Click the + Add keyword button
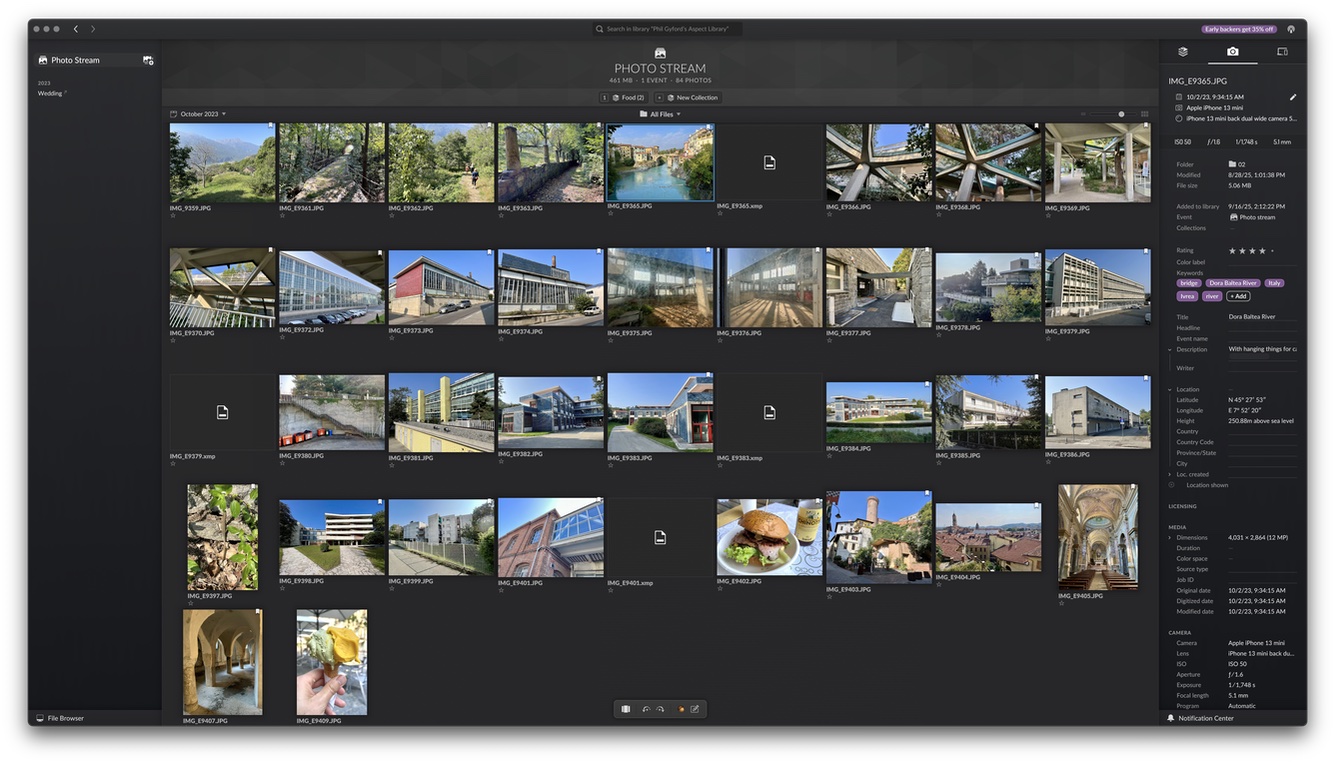Viewport: 1336px width, 763px height. 1238,296
